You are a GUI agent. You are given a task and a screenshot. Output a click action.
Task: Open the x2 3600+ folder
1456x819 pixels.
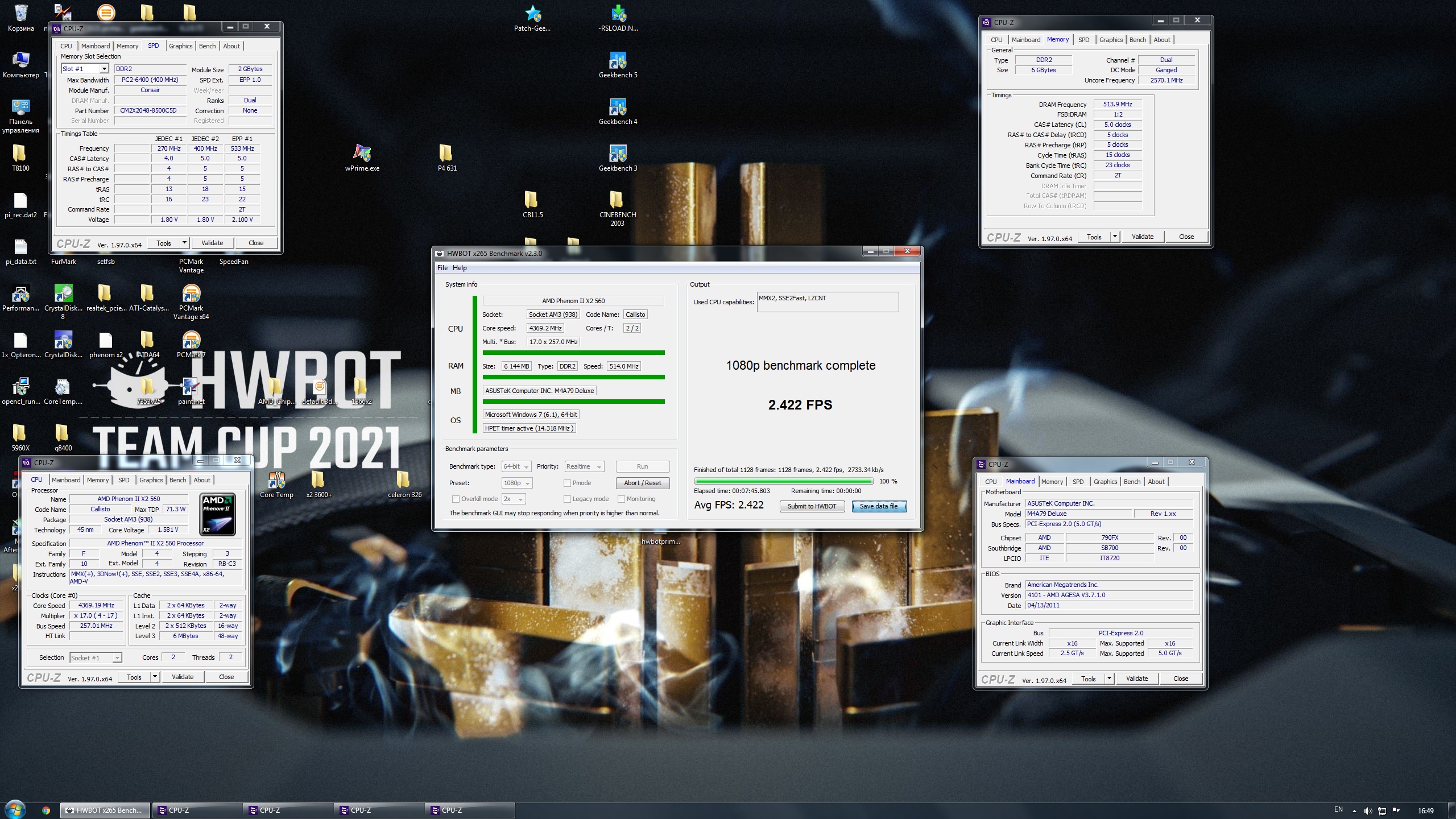319,485
